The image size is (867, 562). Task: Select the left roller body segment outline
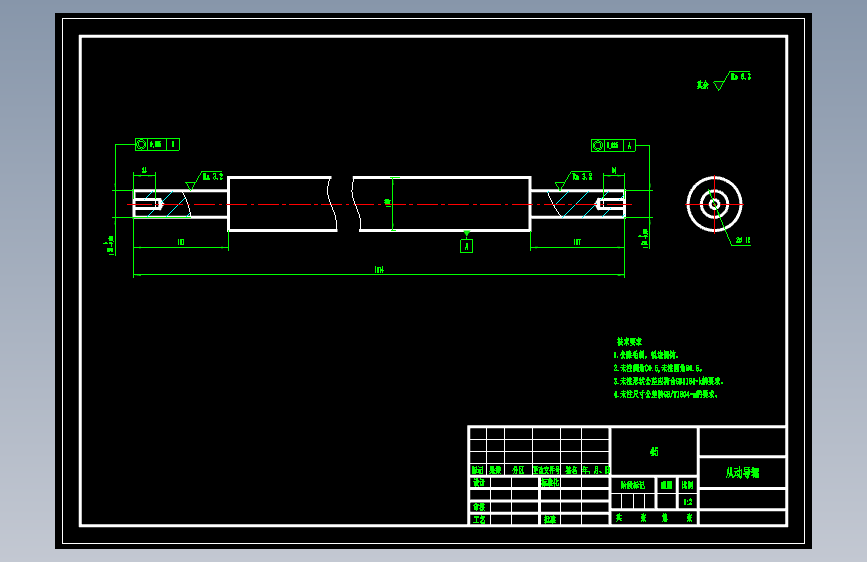282,204
